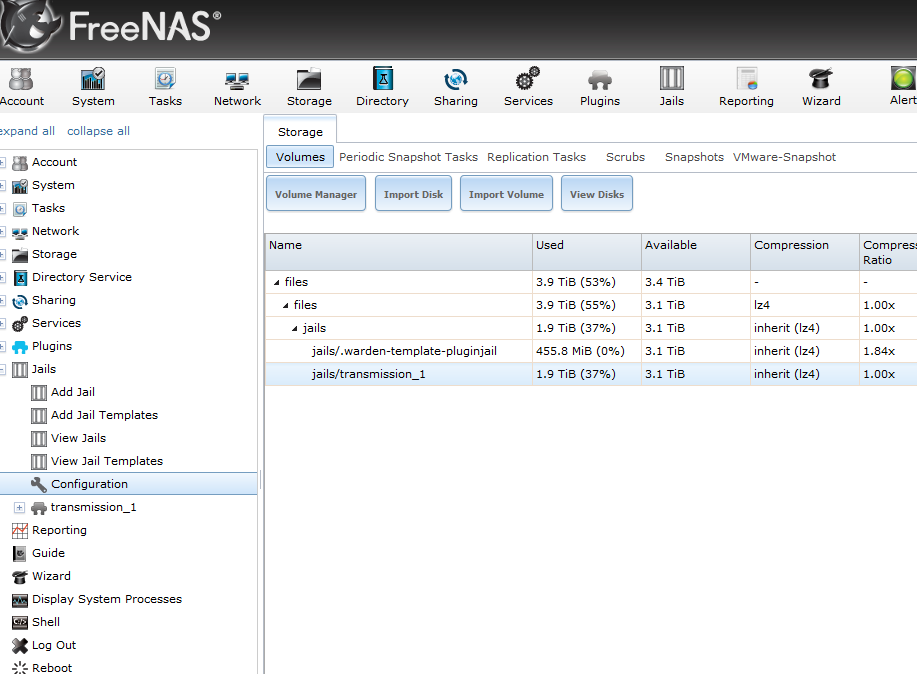
Task: Open the Volume Manager
Action: (x=316, y=194)
